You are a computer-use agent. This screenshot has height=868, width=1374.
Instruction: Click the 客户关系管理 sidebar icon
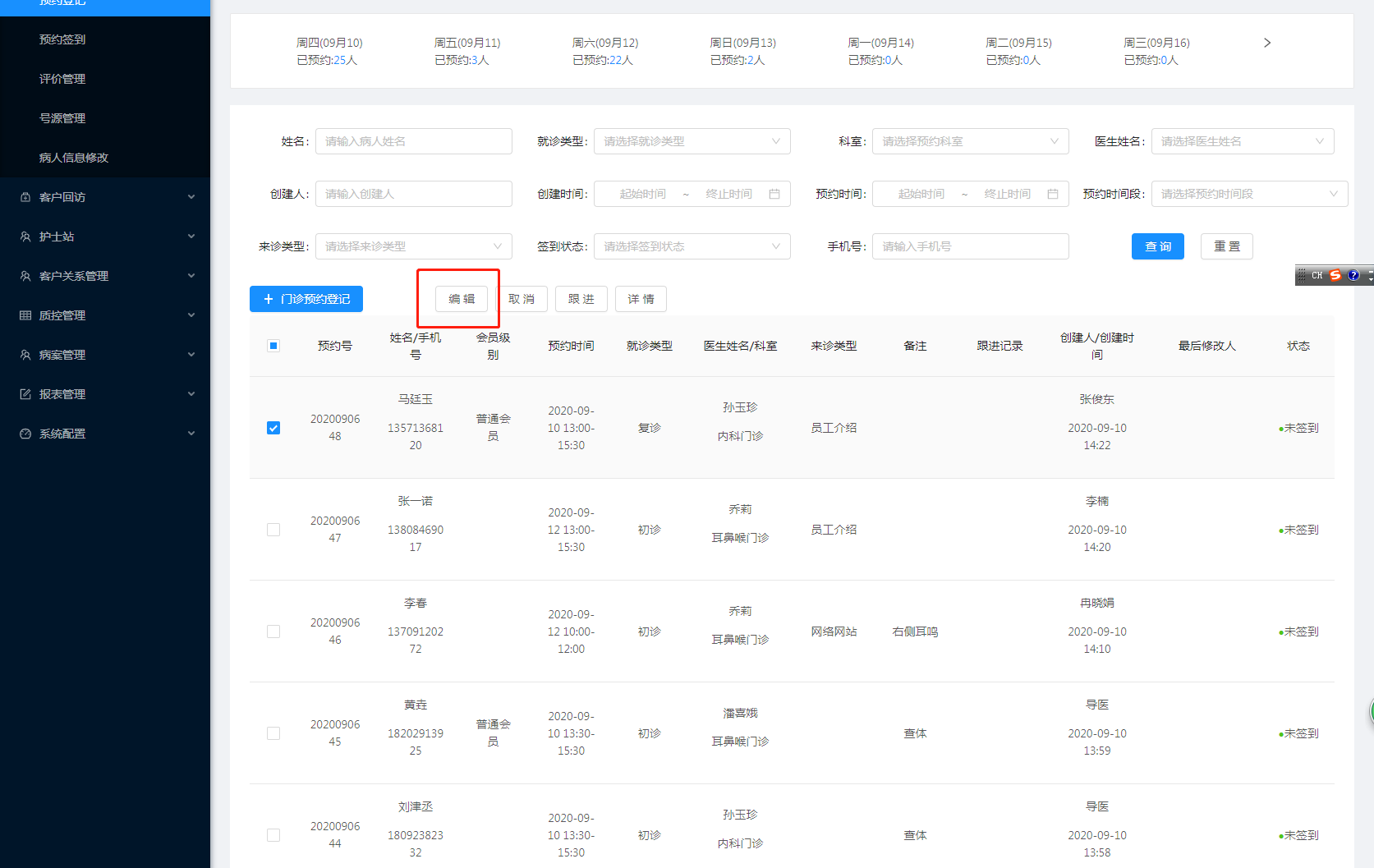(25, 276)
